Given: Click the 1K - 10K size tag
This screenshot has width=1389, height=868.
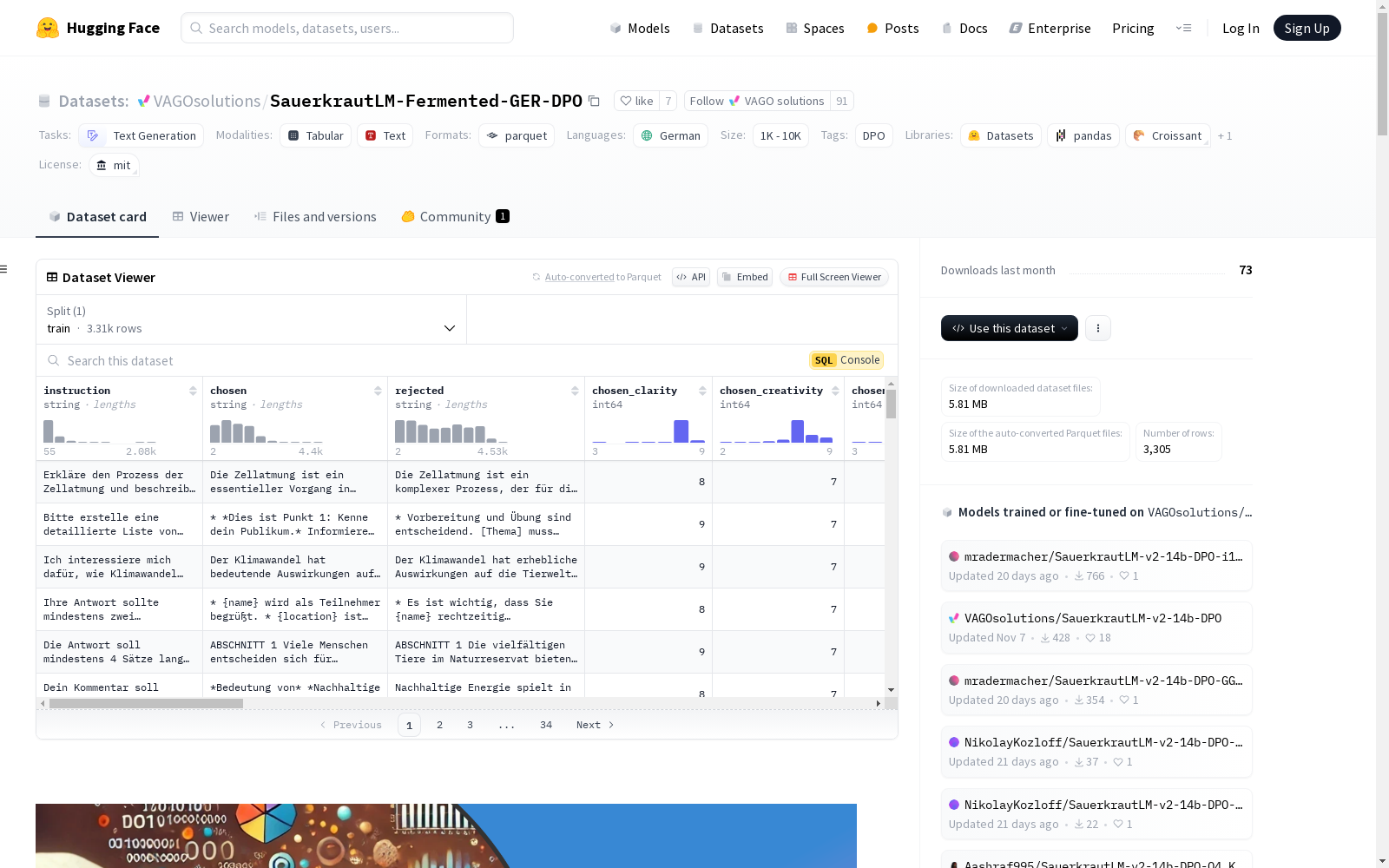Looking at the screenshot, I should coord(780,135).
